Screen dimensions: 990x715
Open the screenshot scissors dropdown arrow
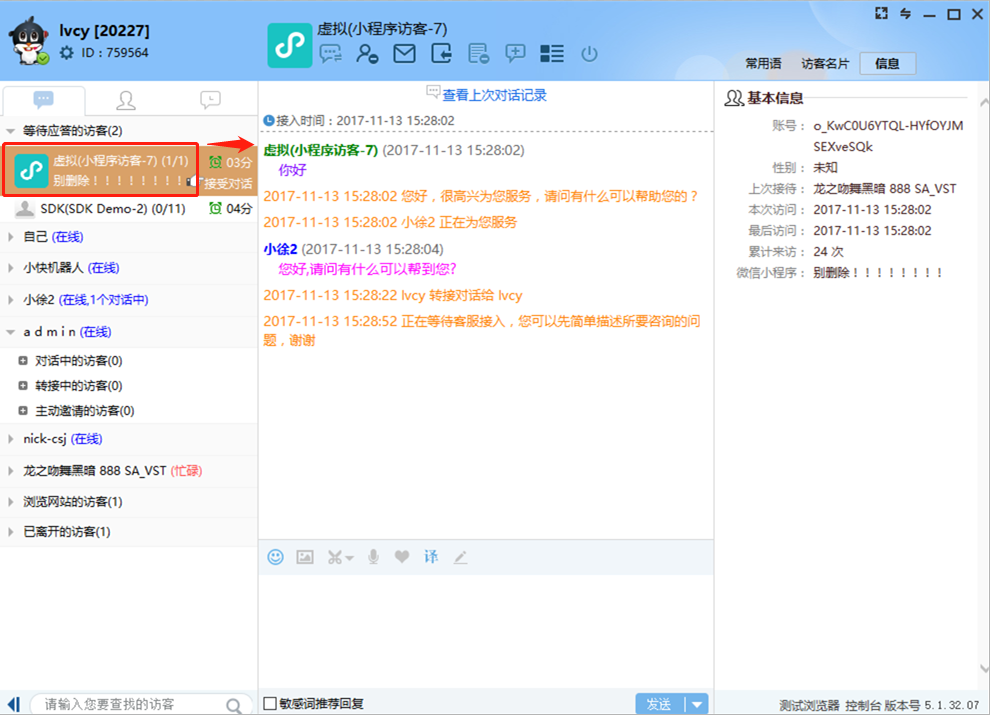point(349,558)
